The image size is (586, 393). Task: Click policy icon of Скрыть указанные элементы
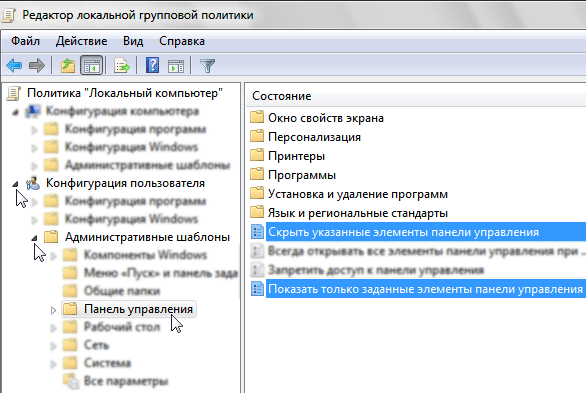[x=257, y=232]
